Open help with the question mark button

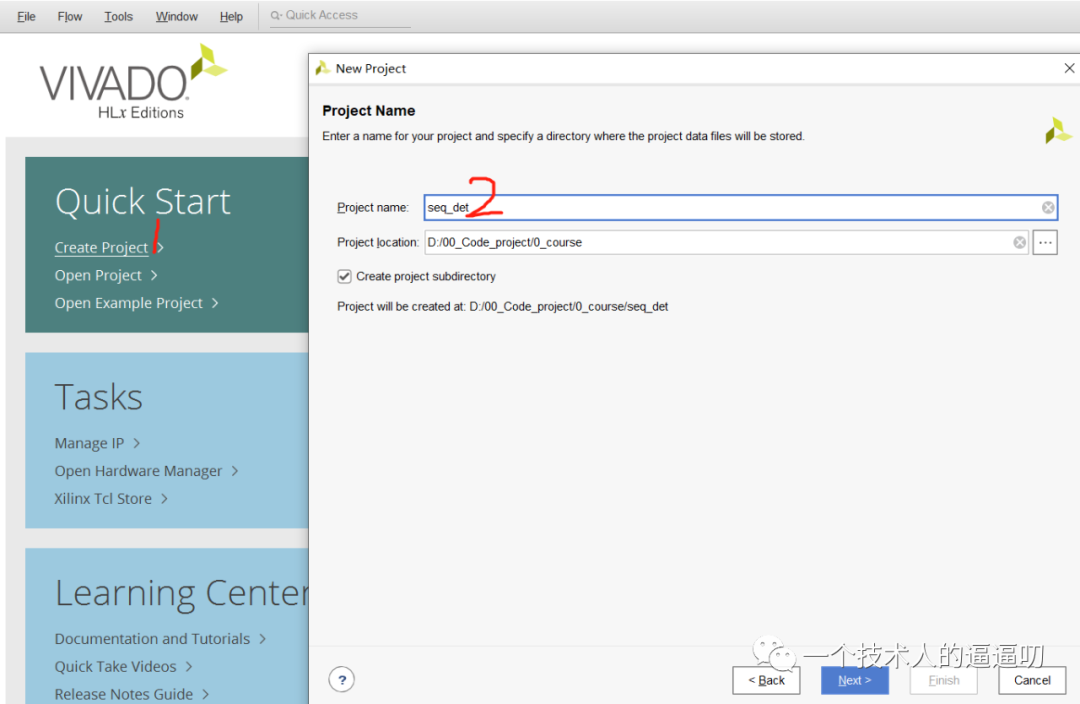(x=342, y=680)
